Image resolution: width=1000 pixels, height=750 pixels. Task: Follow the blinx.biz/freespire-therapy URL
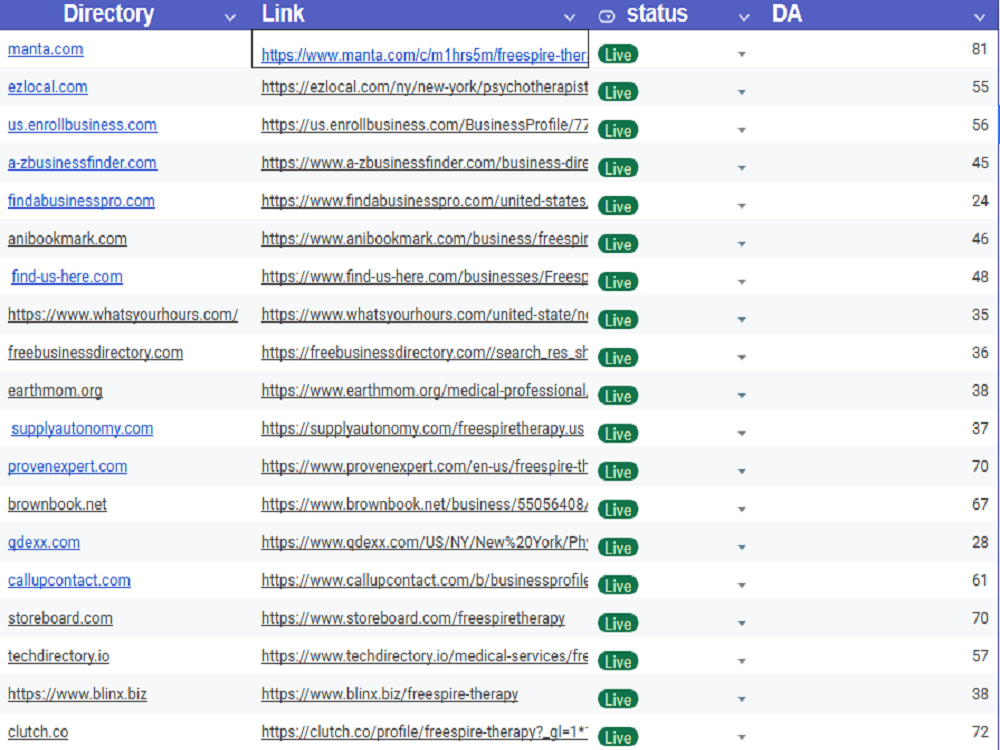click(x=390, y=694)
